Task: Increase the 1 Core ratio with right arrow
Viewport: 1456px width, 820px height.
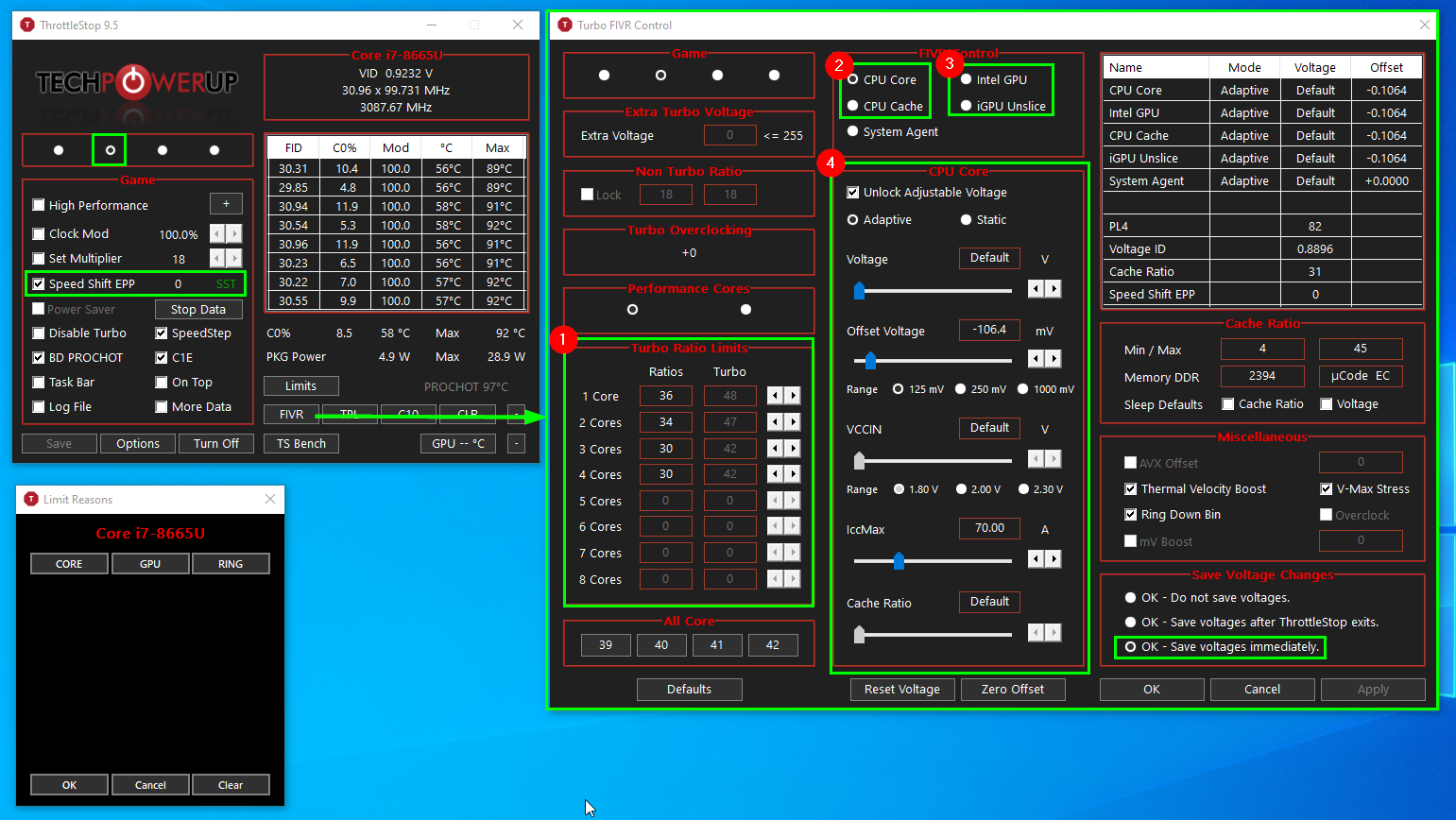Action: tap(793, 396)
